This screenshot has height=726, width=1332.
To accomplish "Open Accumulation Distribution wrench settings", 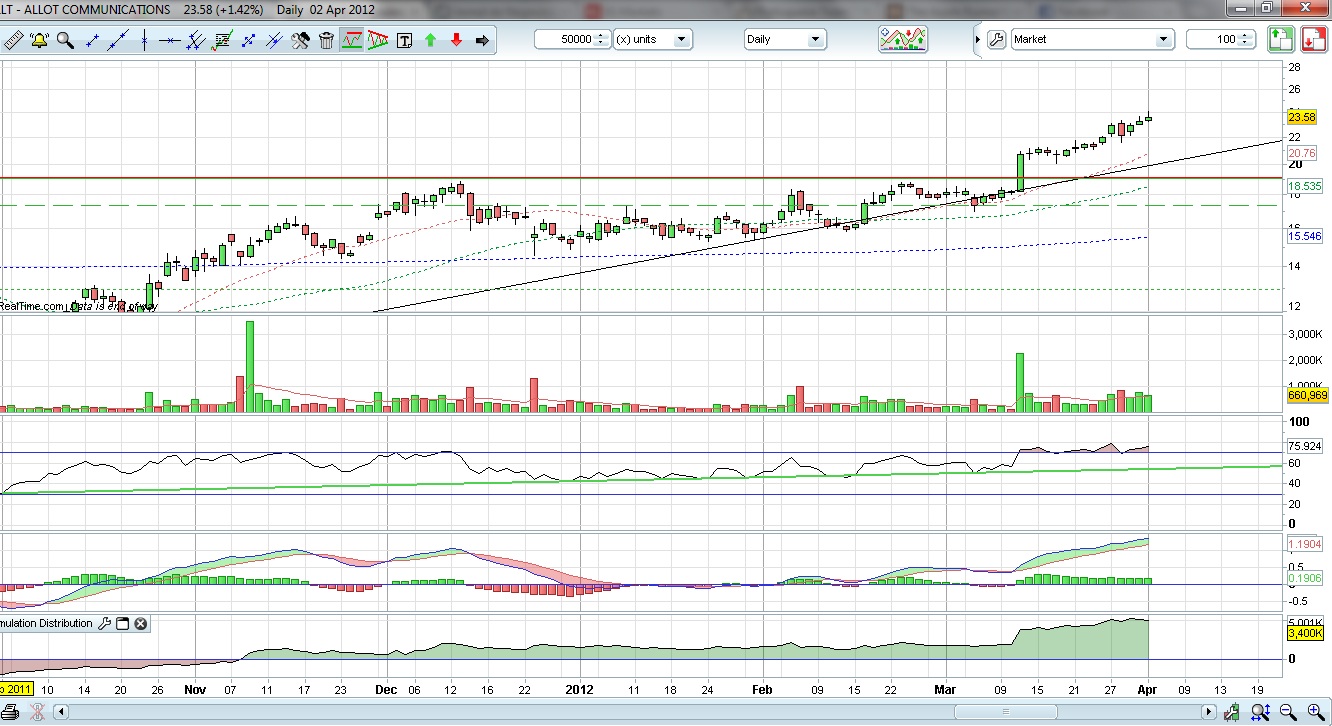I will (104, 623).
